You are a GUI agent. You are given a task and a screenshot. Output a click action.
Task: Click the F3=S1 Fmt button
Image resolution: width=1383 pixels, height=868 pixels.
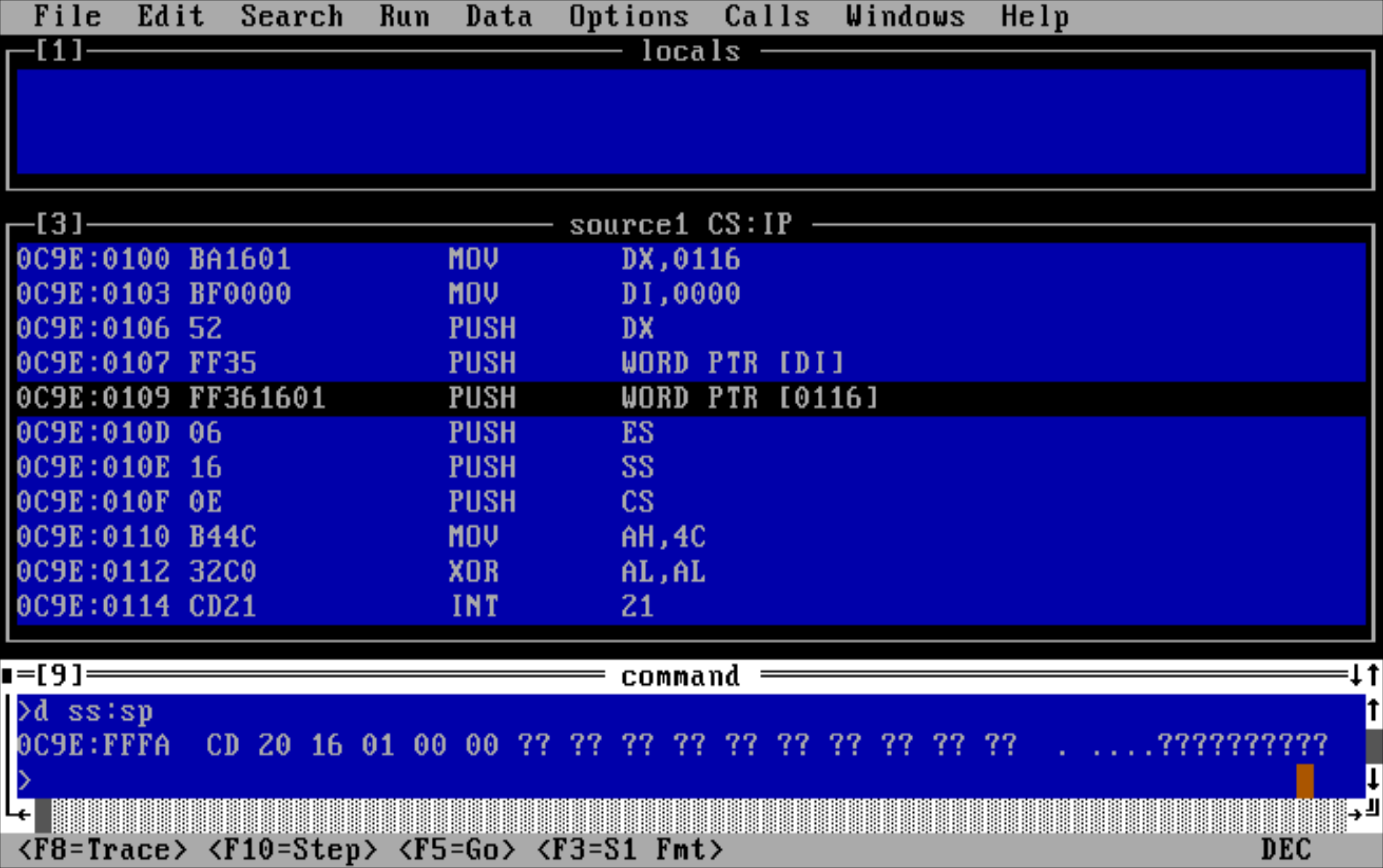click(x=629, y=849)
